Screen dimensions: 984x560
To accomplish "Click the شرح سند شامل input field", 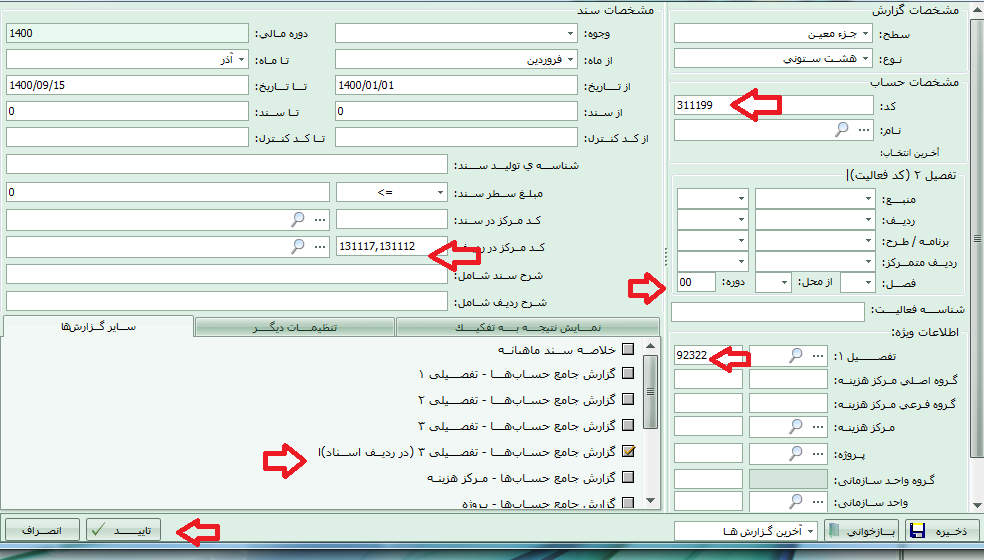I will [x=227, y=274].
